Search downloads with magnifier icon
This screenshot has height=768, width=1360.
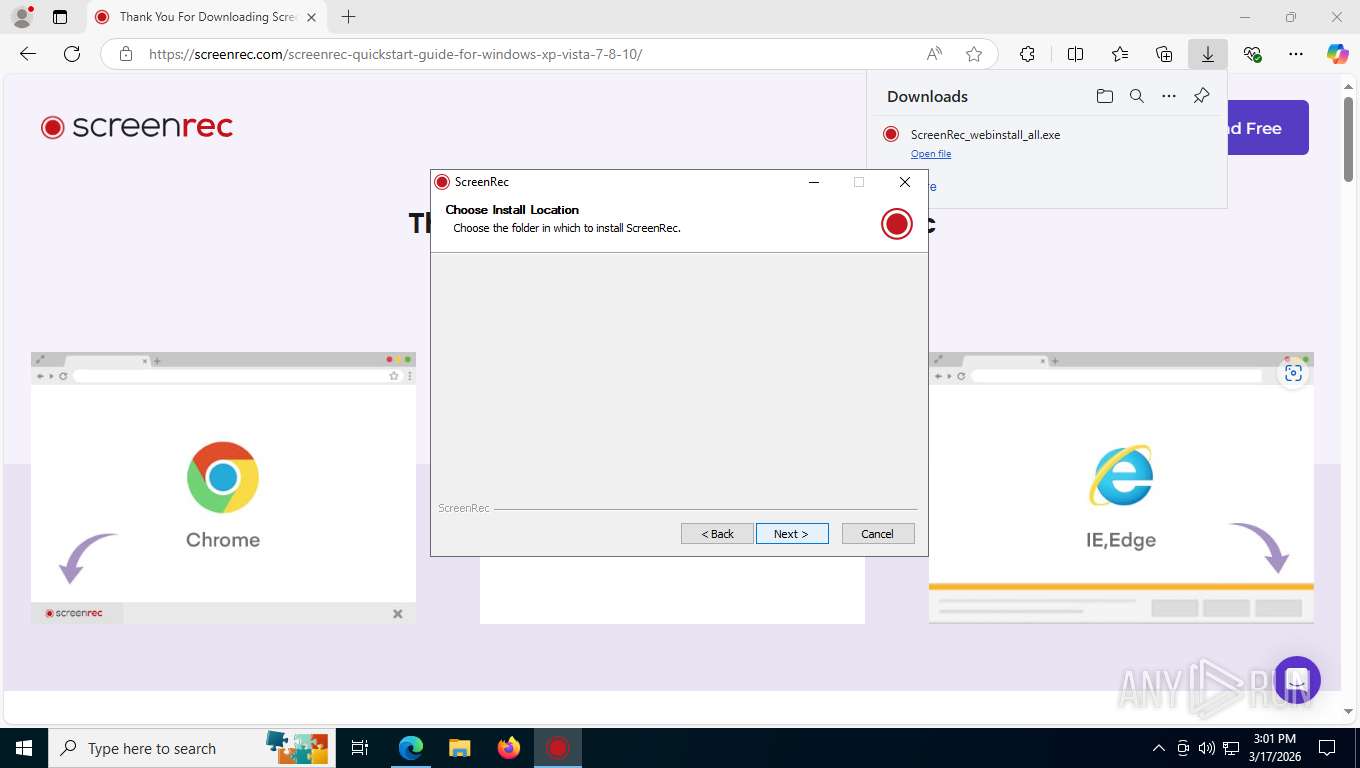(x=1137, y=96)
